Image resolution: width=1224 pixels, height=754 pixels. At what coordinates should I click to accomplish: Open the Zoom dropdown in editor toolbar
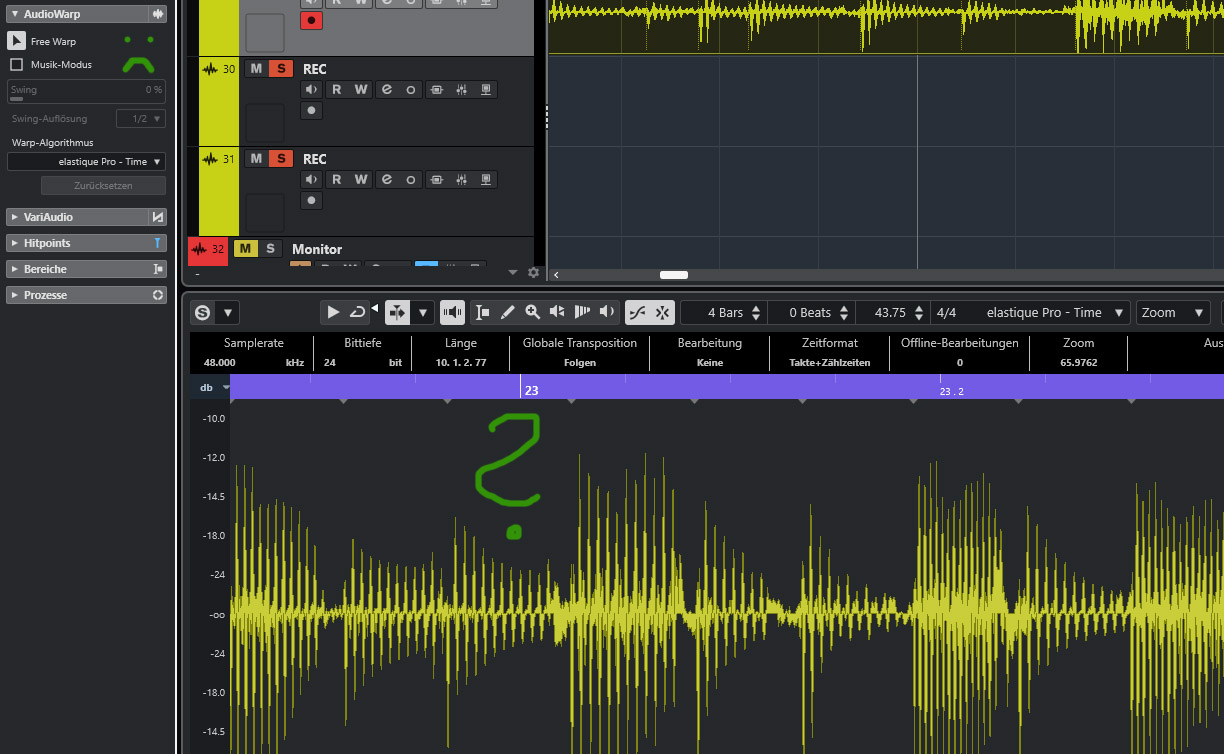click(1173, 313)
